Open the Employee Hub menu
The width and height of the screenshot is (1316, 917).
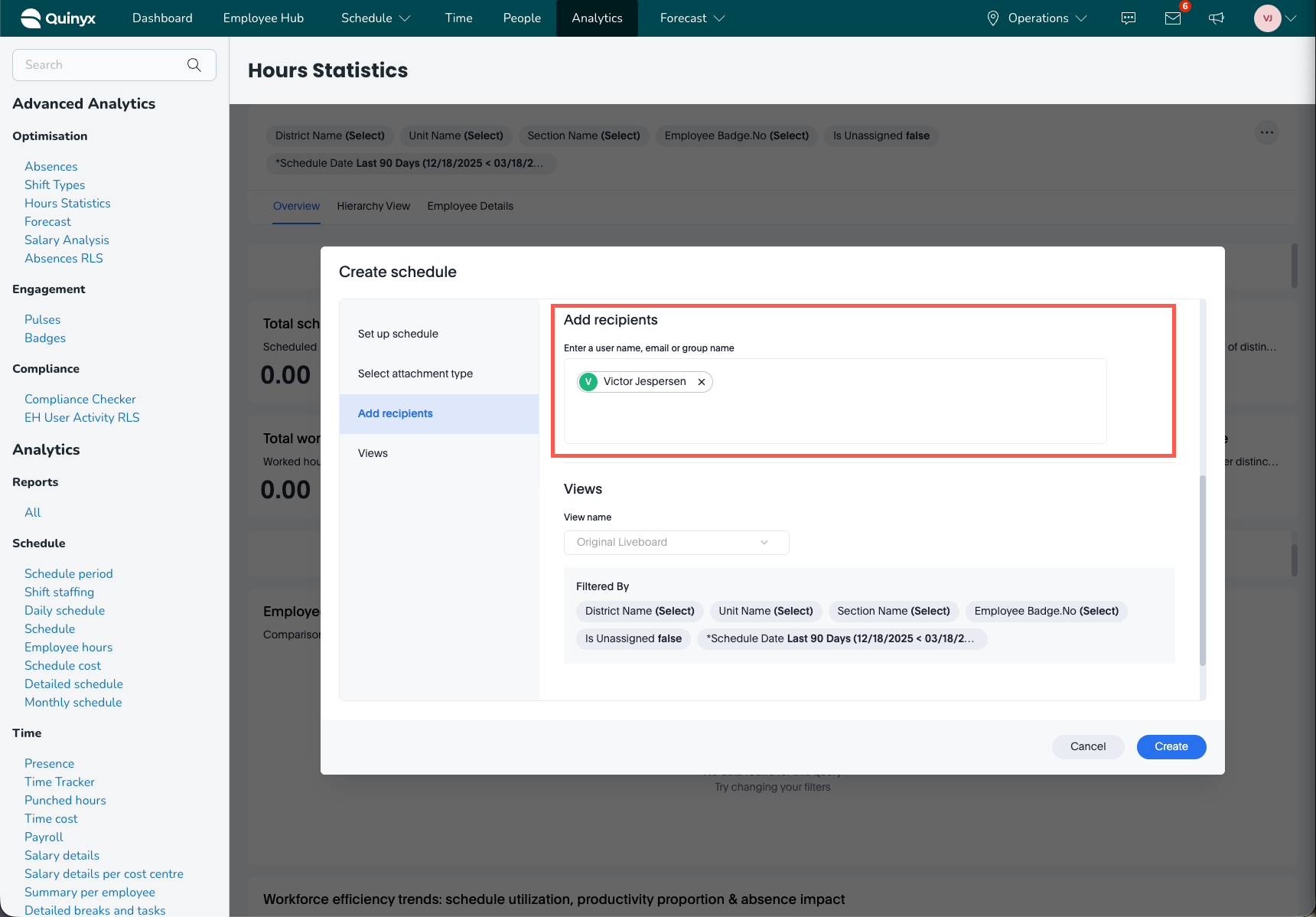263,18
